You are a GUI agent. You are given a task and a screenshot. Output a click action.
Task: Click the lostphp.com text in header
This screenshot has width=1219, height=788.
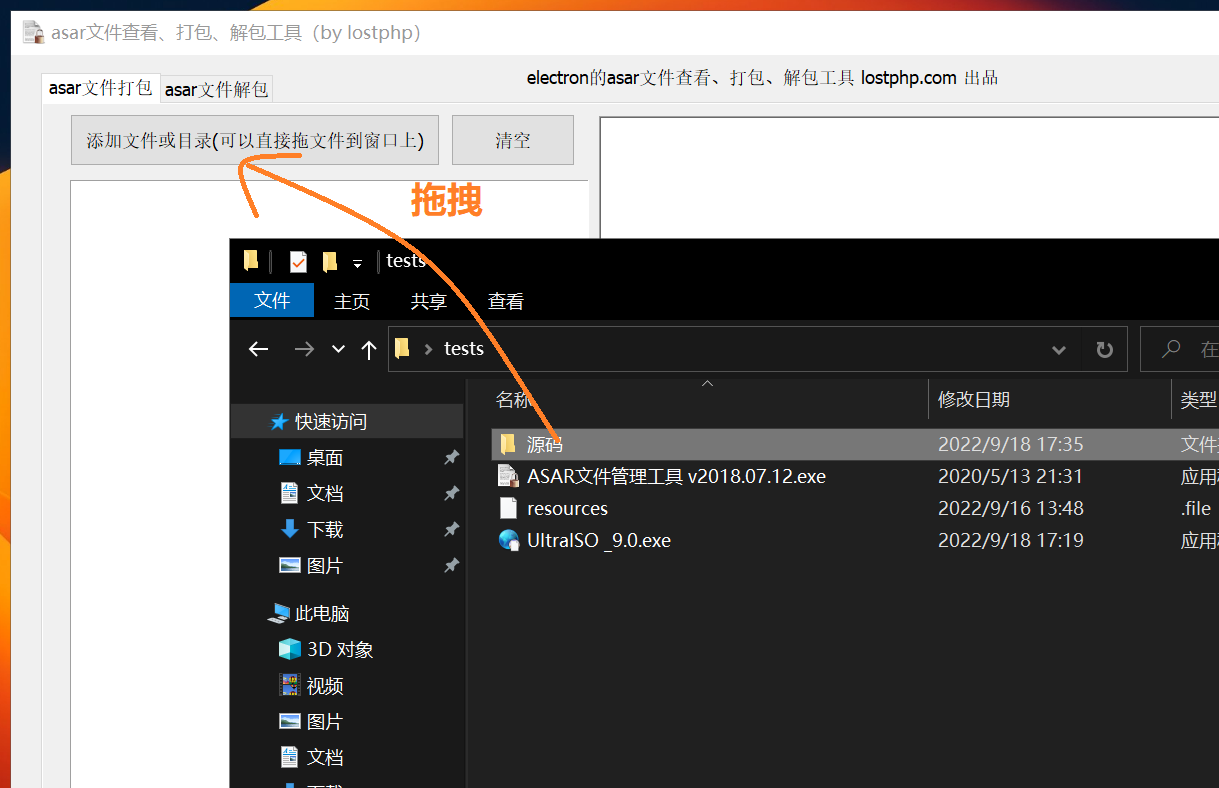(x=909, y=78)
